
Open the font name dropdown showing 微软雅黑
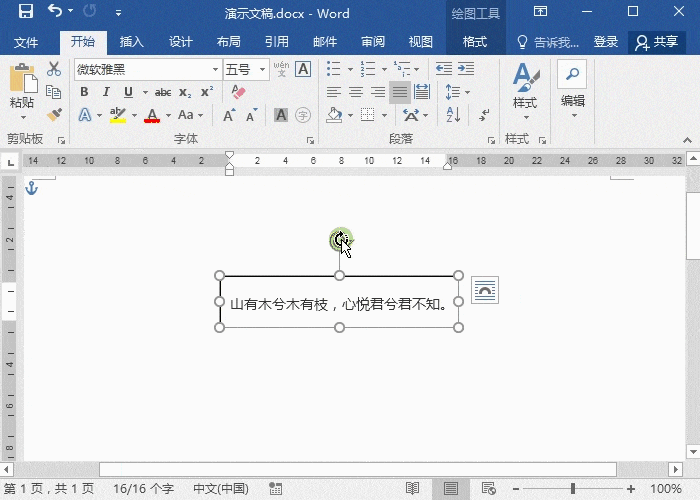tap(215, 70)
